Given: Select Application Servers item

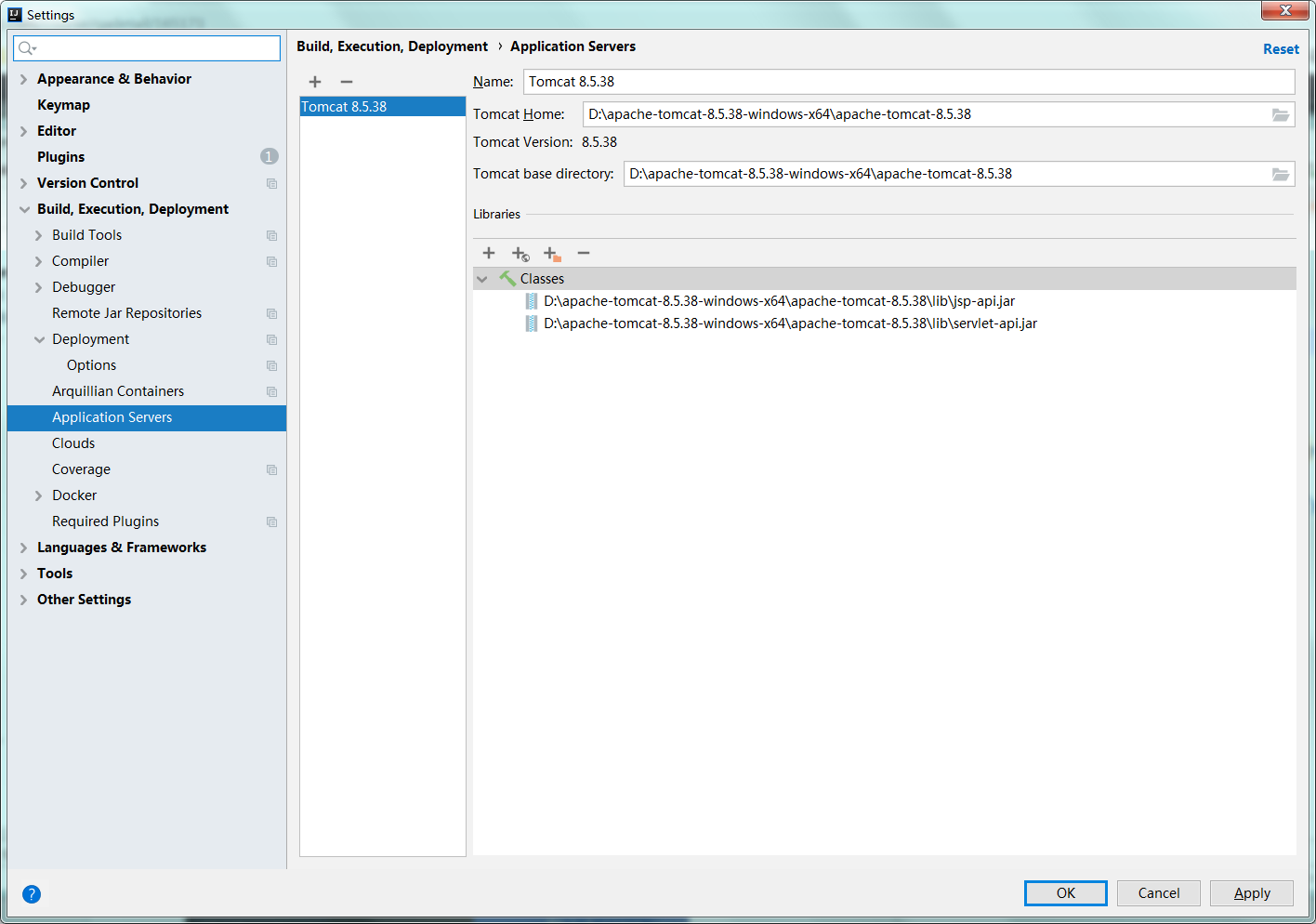Looking at the screenshot, I should click(147, 417).
